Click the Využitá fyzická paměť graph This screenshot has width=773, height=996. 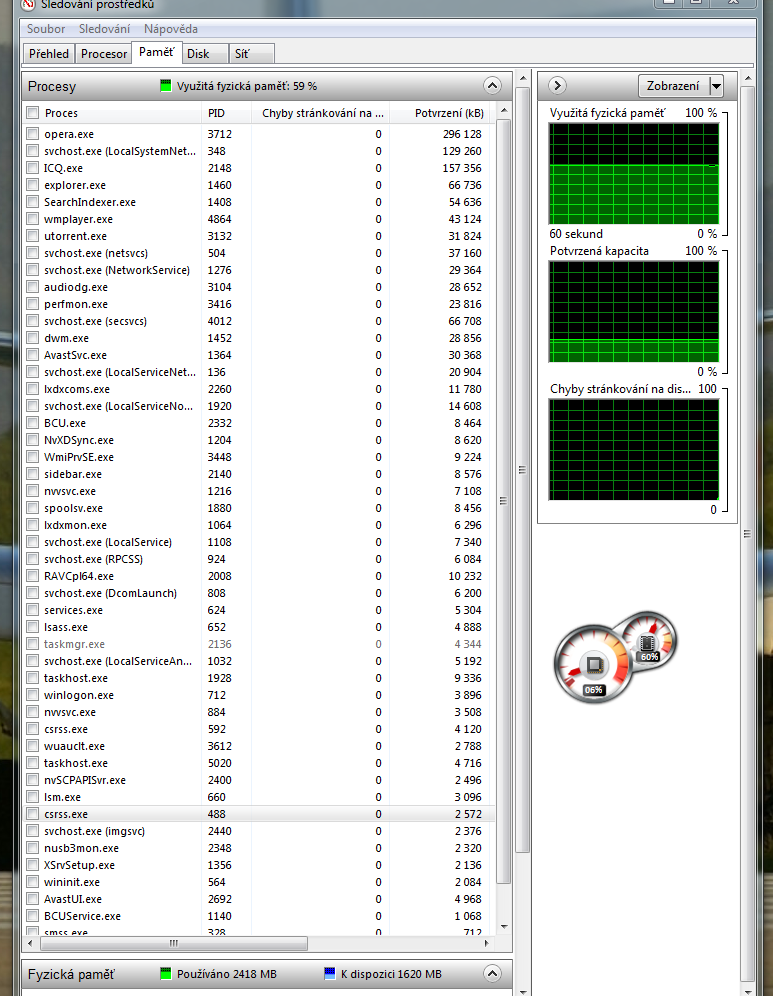click(x=634, y=173)
